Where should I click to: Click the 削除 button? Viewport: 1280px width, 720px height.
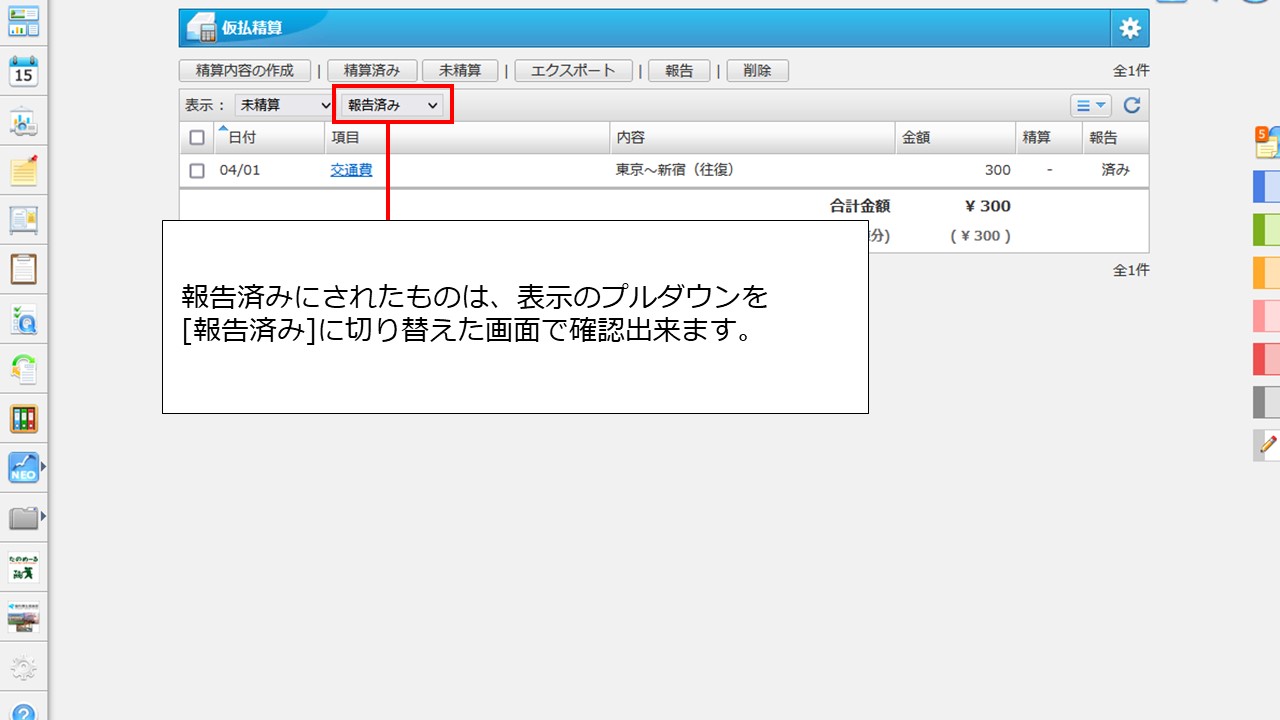click(757, 71)
